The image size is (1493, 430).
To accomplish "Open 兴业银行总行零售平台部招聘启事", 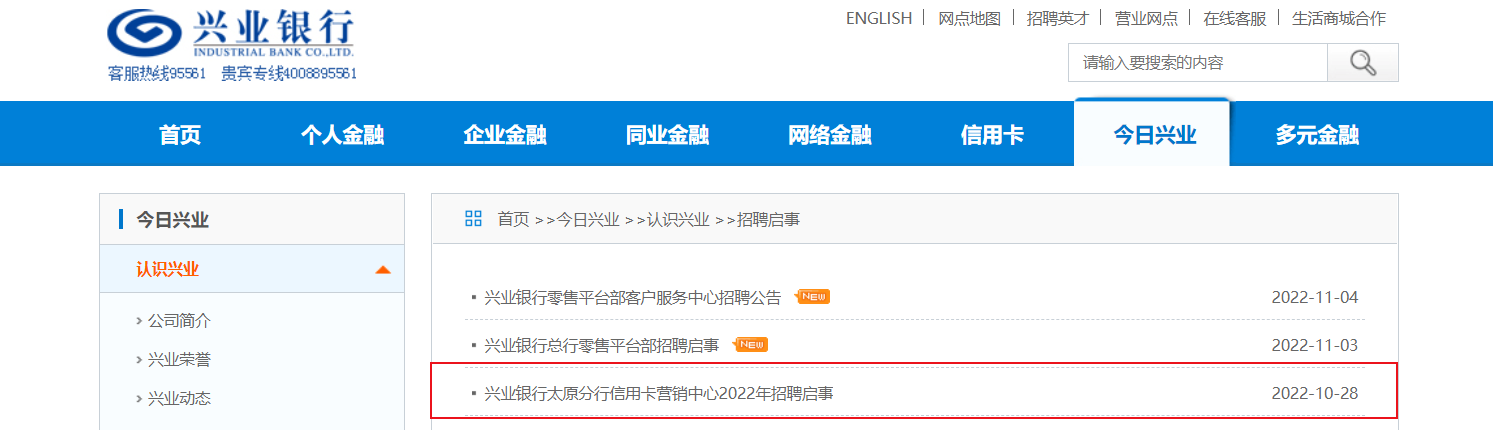I will (x=602, y=345).
